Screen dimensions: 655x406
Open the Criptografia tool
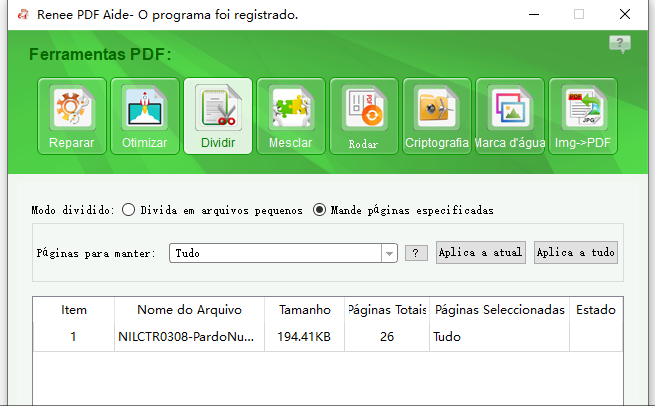[437, 116]
